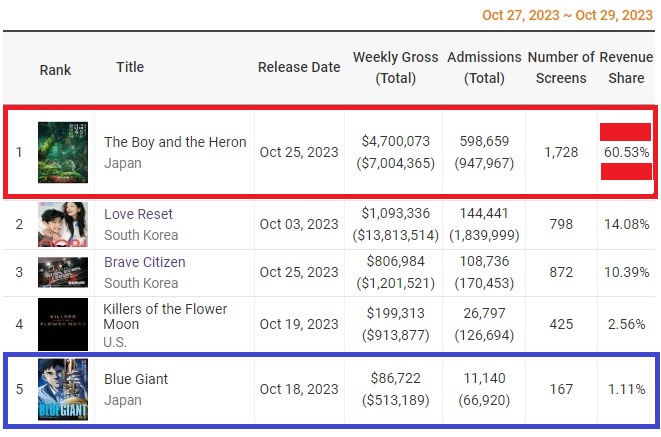This screenshot has height=437, width=661.
Task: Click the Rank column header
Action: [x=55, y=70]
